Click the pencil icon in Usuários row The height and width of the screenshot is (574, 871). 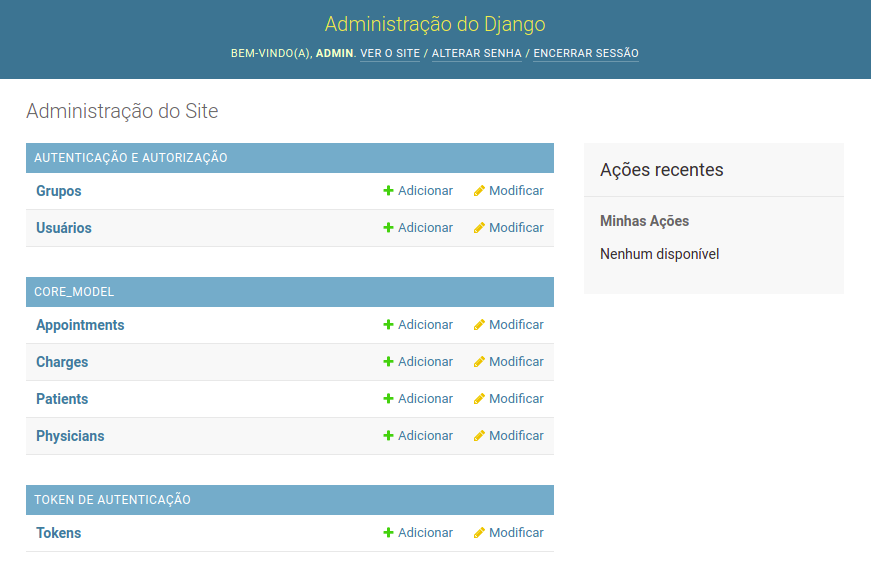[x=479, y=228]
